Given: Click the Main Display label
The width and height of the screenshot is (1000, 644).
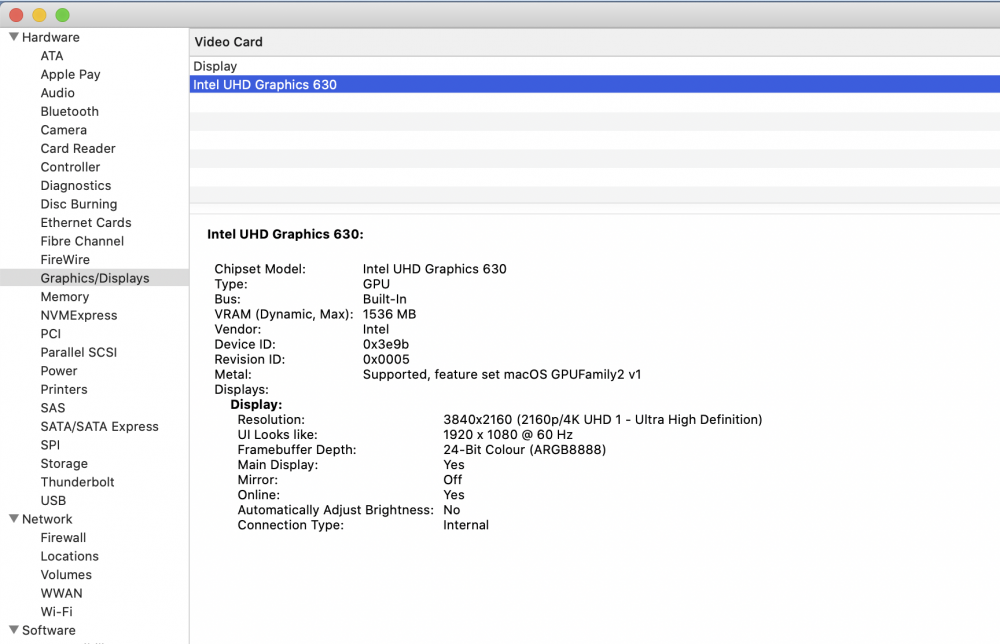Looking at the screenshot, I should tap(277, 465).
